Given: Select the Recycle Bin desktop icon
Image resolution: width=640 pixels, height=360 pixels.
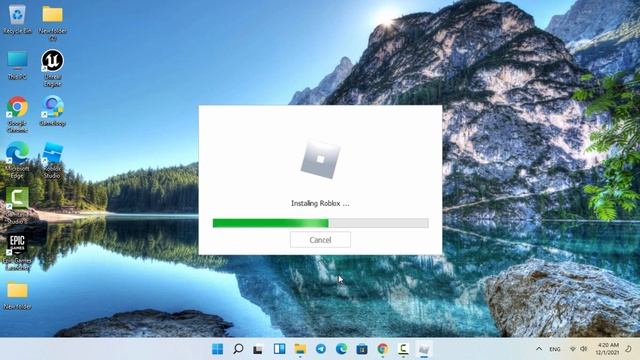Looking at the screenshot, I should tap(17, 20).
